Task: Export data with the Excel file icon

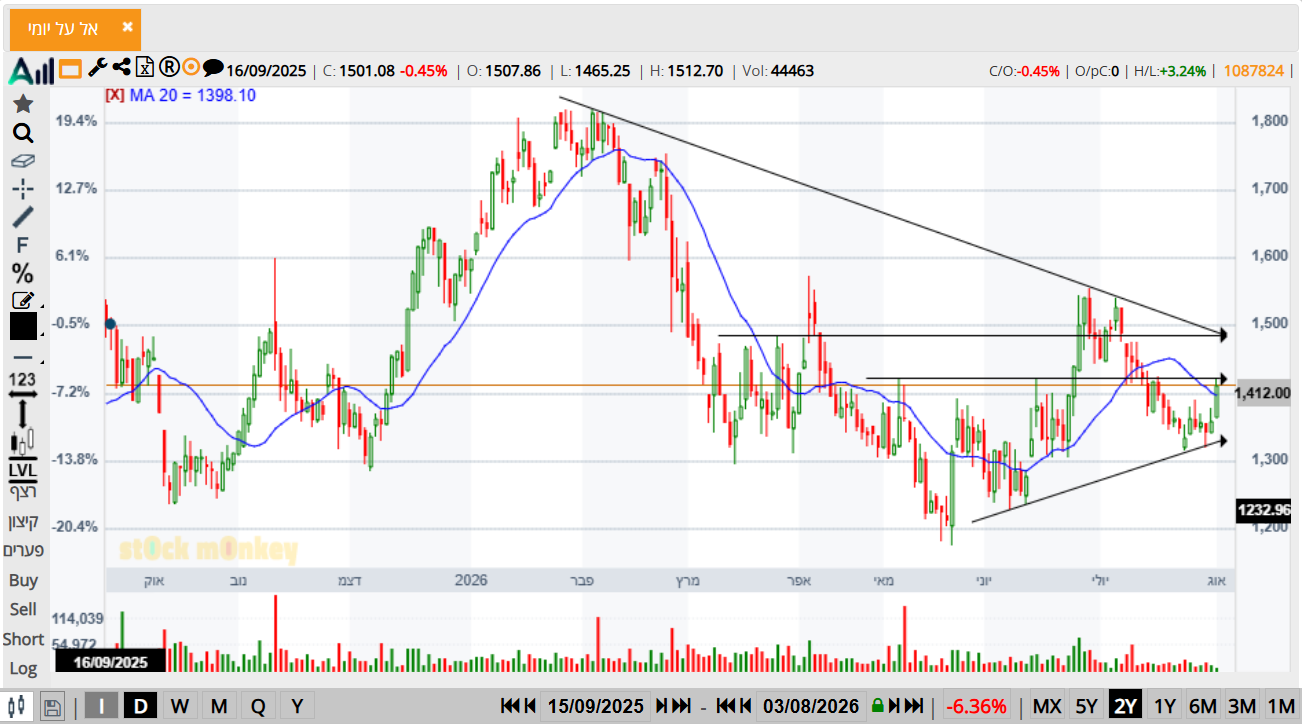Action: [x=145, y=68]
